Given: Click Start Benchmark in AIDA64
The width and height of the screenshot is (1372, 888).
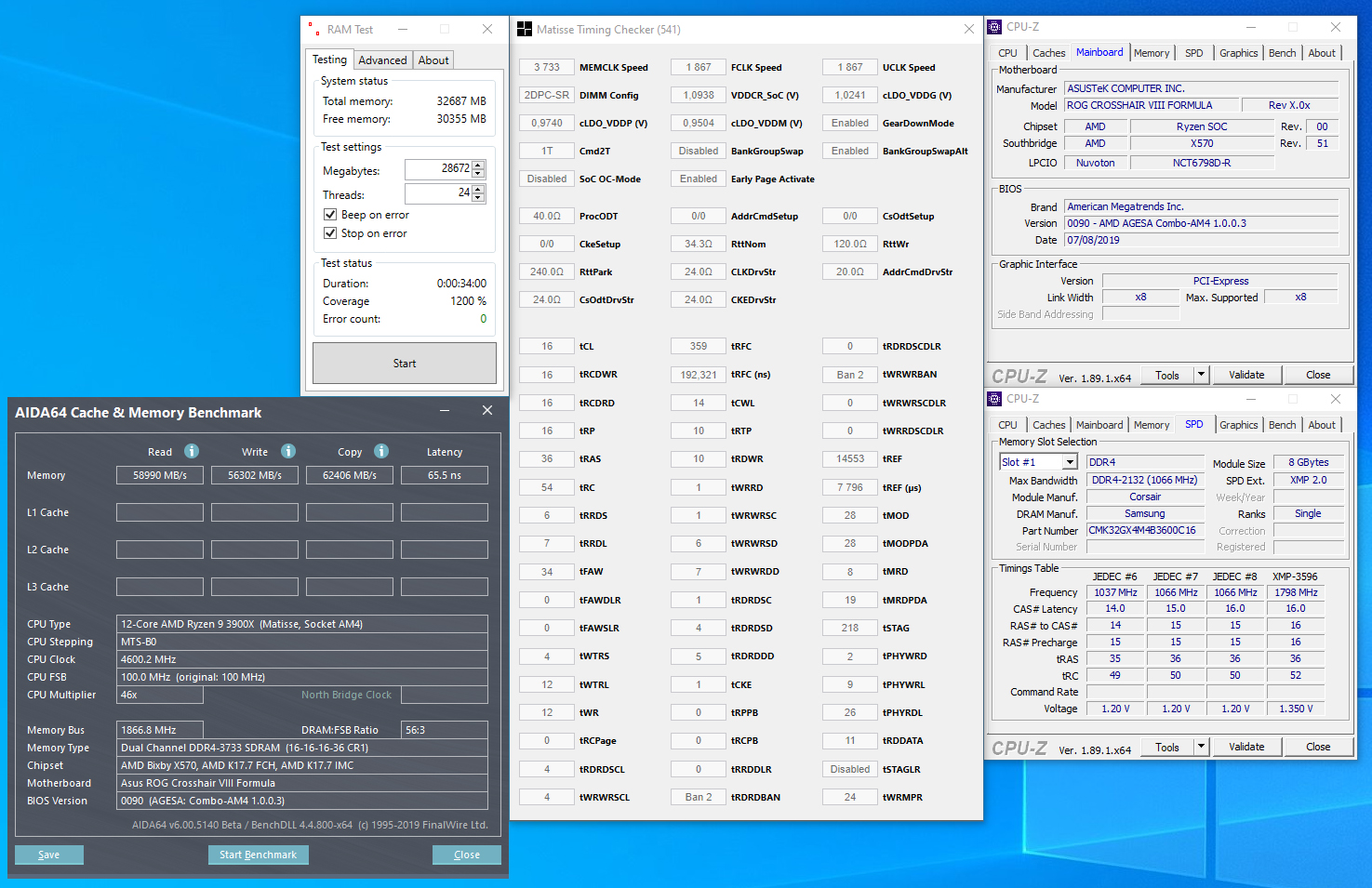Looking at the screenshot, I should coord(259,855).
